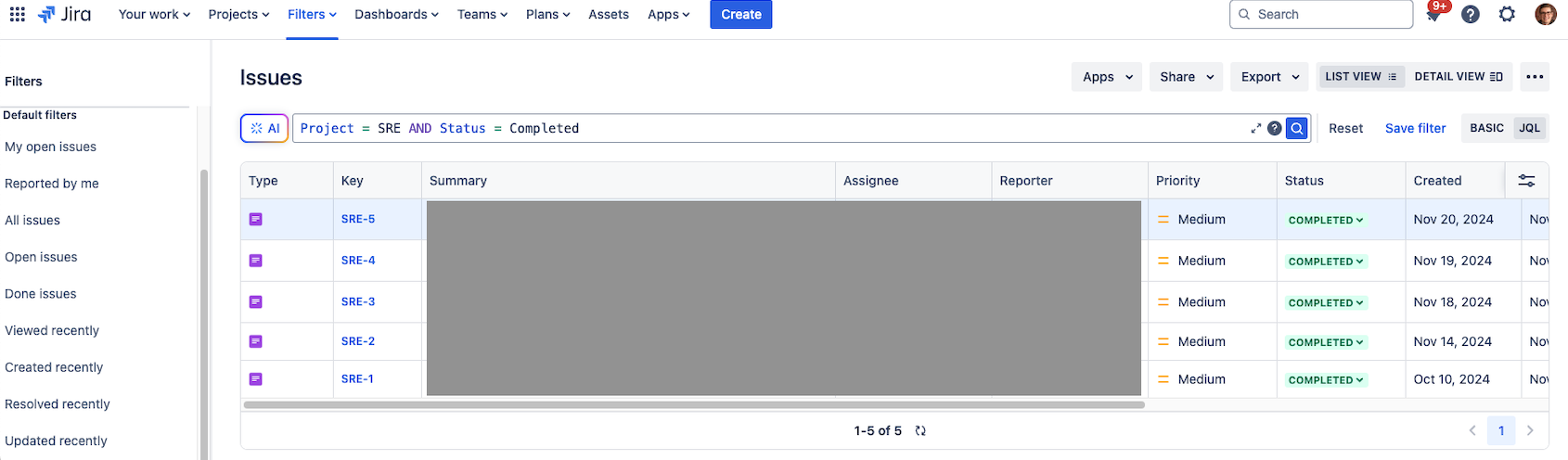This screenshot has height=460, width=1568.
Task: Run the search with the magnifier button
Action: (1297, 128)
